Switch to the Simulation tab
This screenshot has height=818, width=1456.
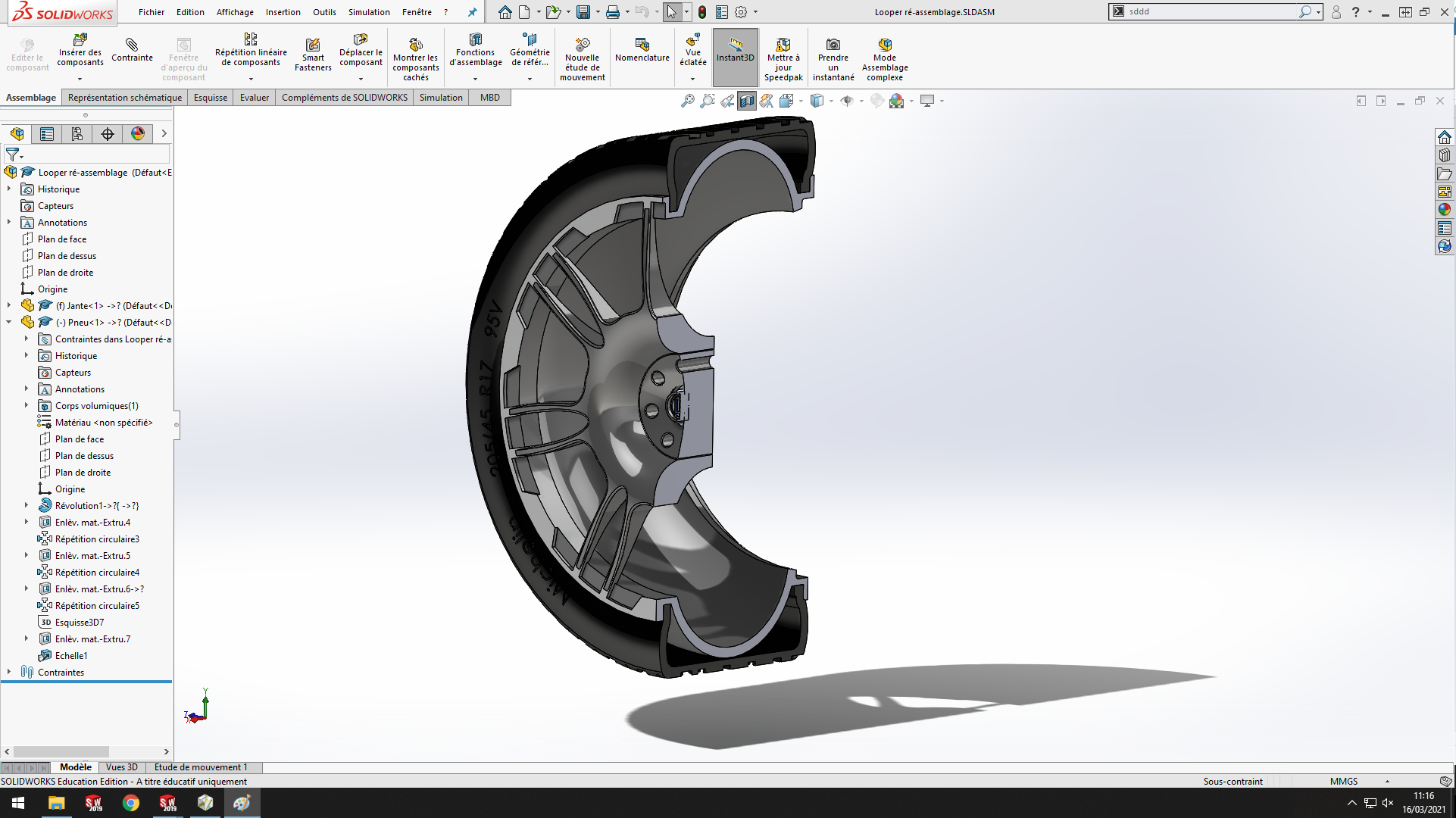(x=440, y=97)
